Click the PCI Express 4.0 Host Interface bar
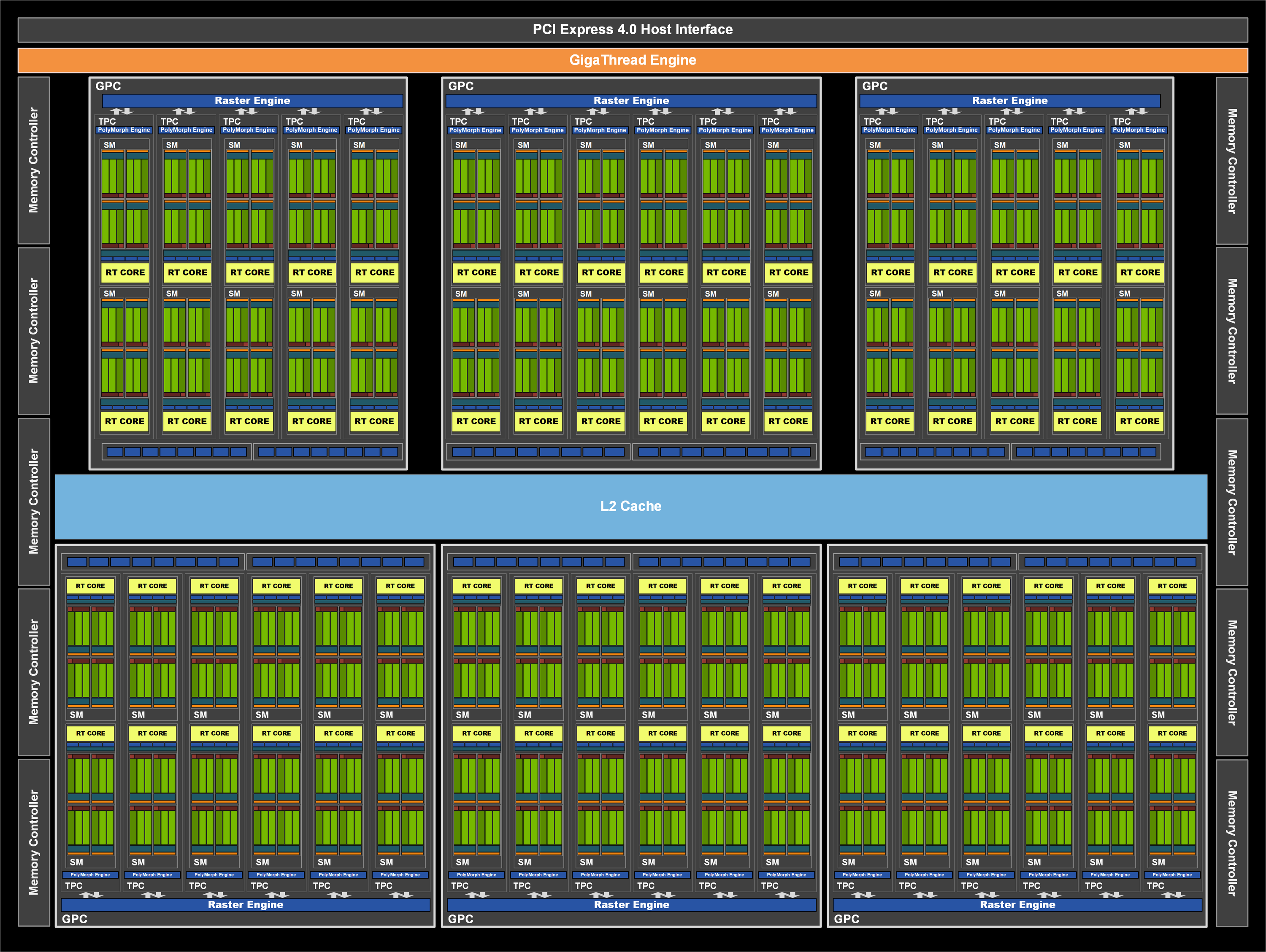 (x=633, y=30)
